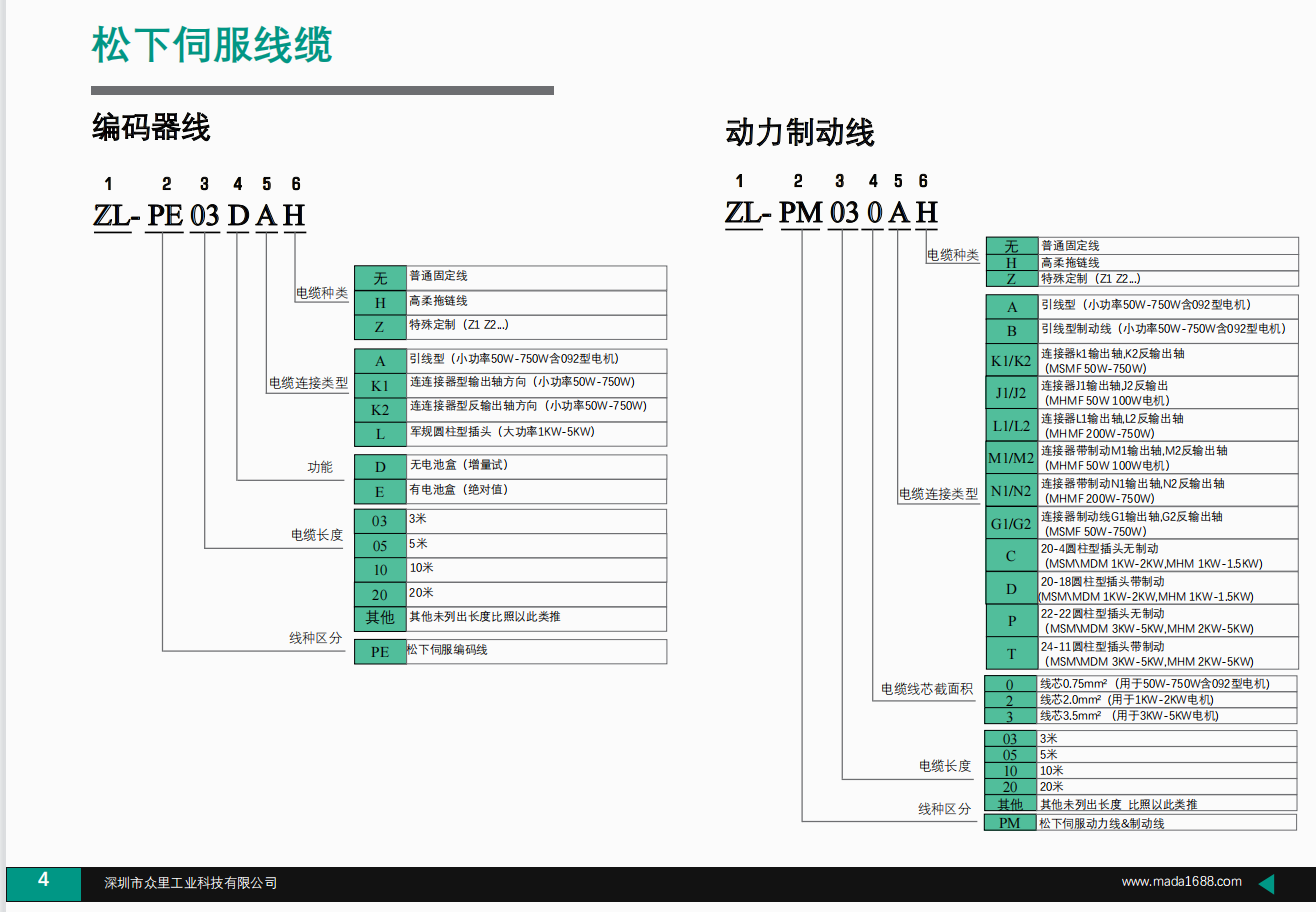Open the www.mada1688.com link
The image size is (1316, 912).
1181,881
